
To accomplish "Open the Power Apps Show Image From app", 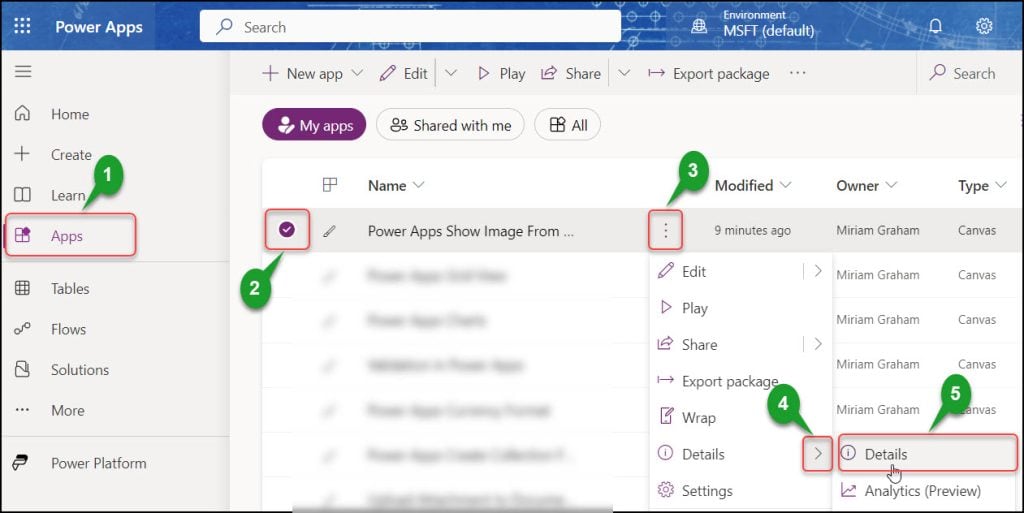I will (471, 230).
